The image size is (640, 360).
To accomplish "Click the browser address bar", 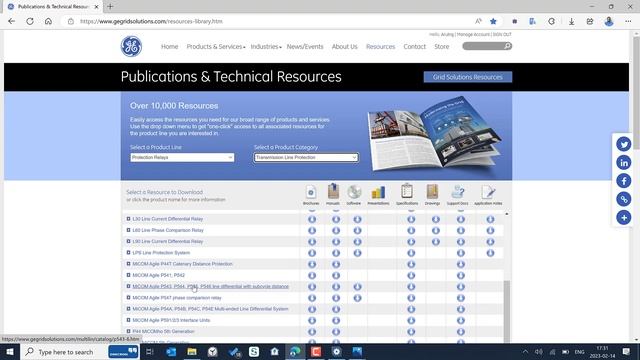I will tap(269, 21).
